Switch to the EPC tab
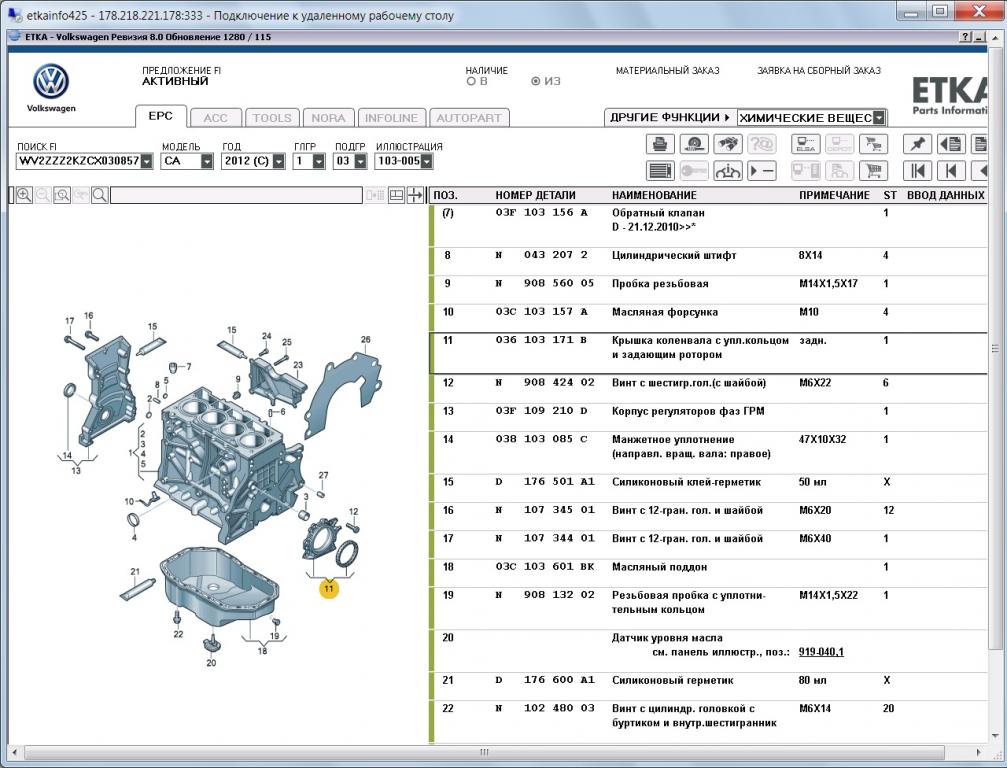The image size is (1007, 768). [161, 116]
